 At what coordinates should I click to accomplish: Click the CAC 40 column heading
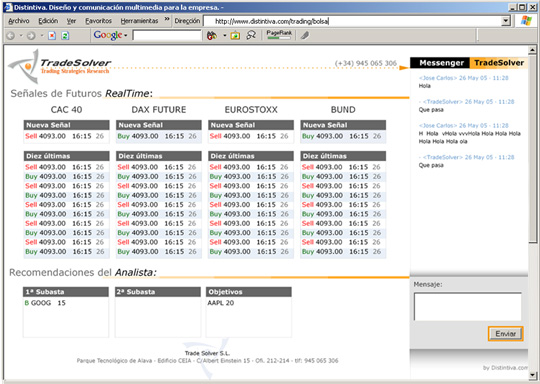[66, 110]
